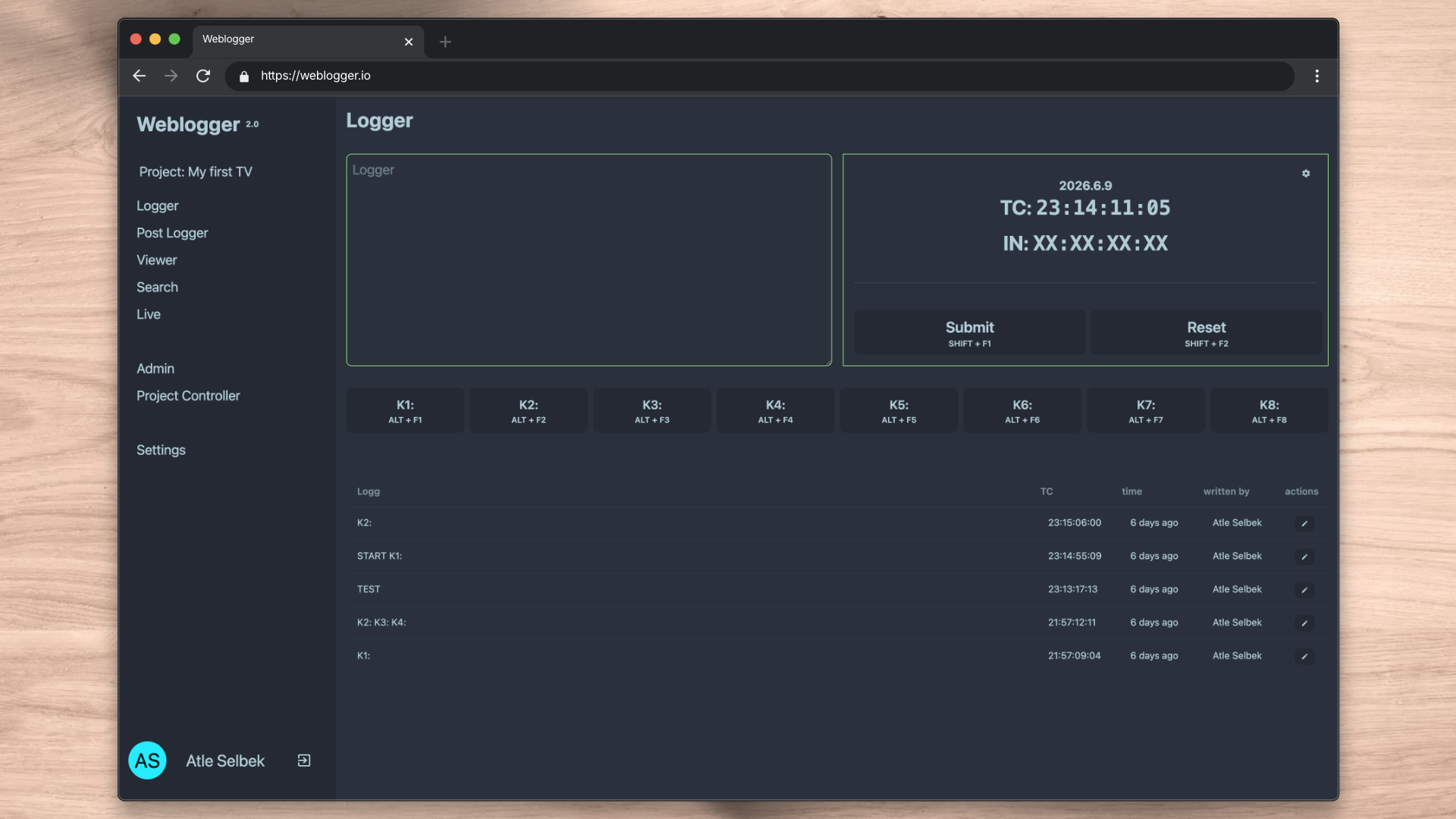Edit the START K1: log entry
Viewport: 1456px width, 819px height.
pyautogui.click(x=1304, y=557)
